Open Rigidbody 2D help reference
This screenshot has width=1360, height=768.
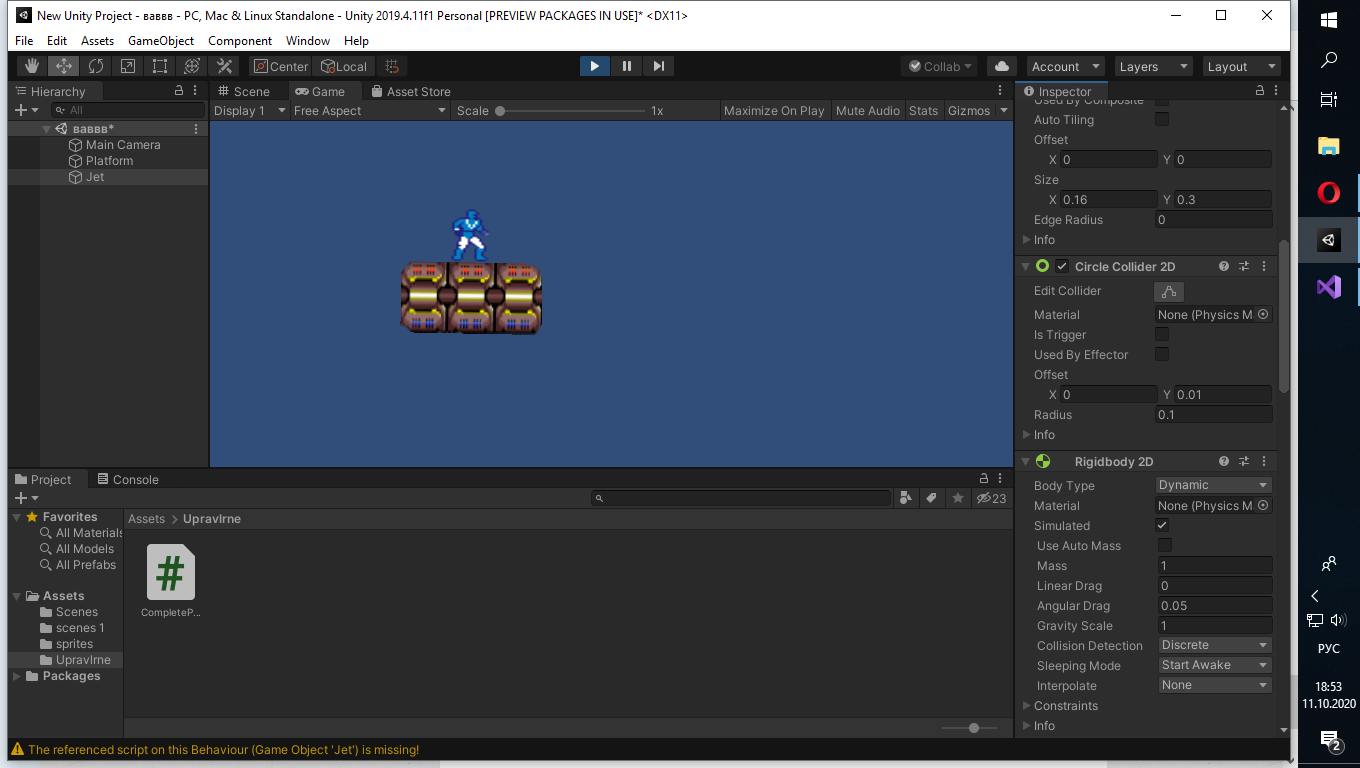[x=1224, y=461]
